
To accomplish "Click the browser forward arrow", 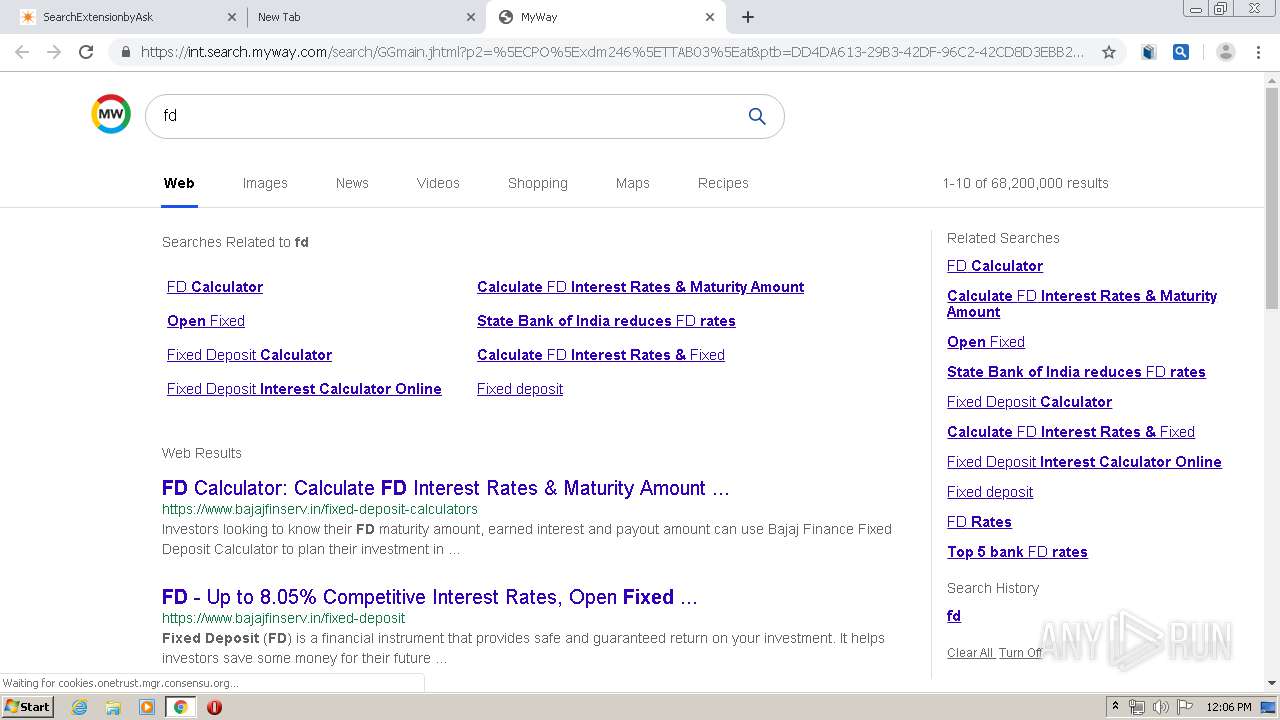I will (54, 52).
